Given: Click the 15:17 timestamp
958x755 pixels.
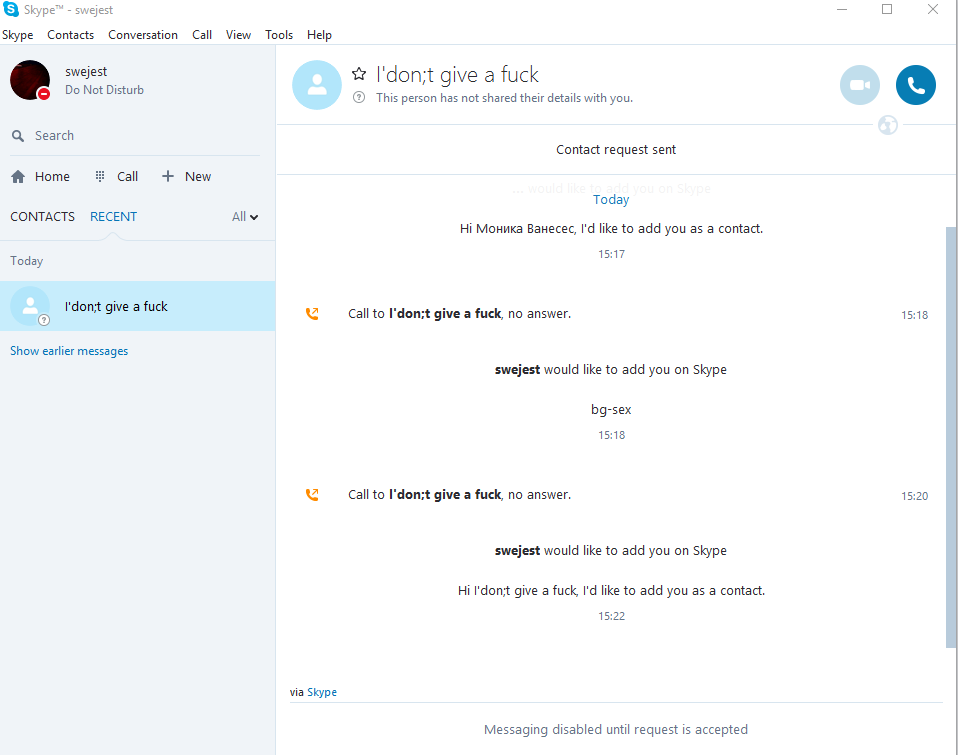Looking at the screenshot, I should tap(611, 254).
